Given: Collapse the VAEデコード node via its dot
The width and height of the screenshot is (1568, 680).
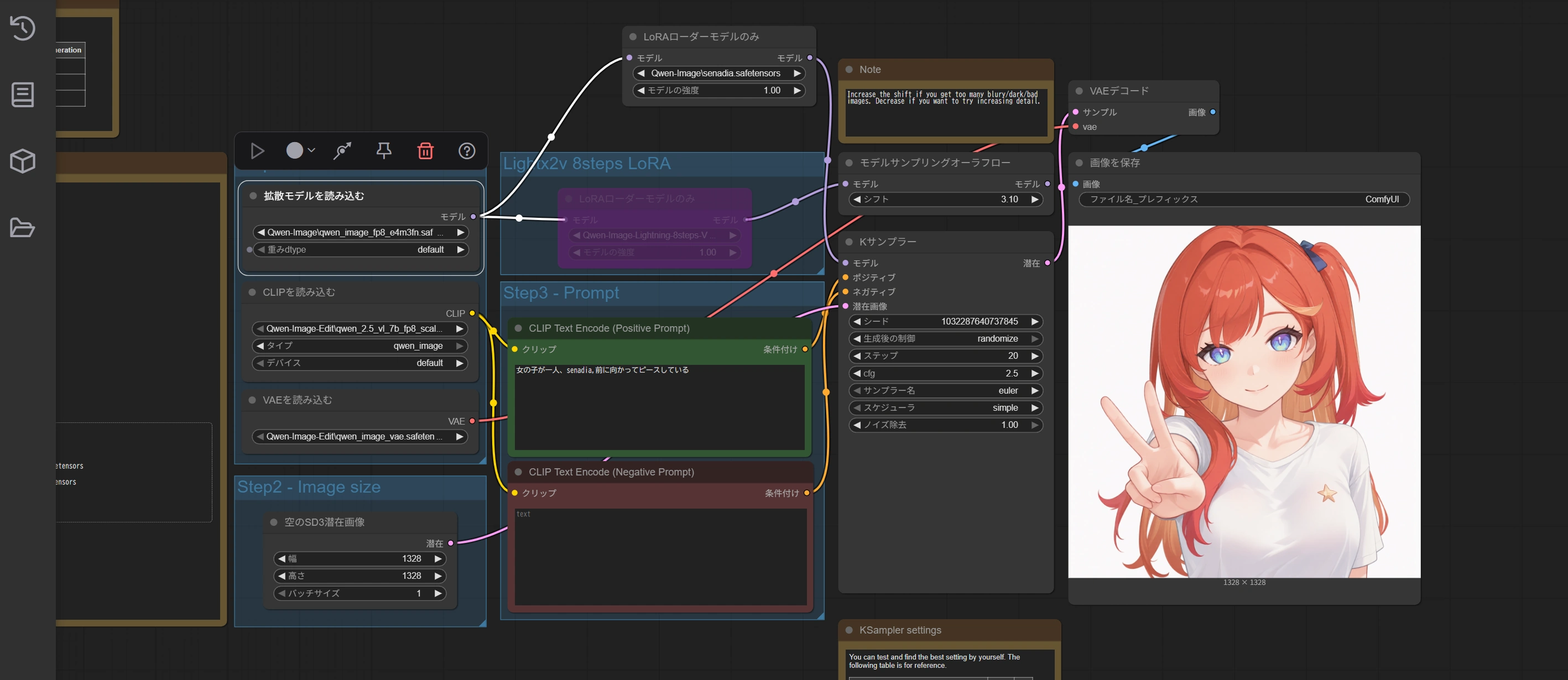Looking at the screenshot, I should pyautogui.click(x=1079, y=91).
